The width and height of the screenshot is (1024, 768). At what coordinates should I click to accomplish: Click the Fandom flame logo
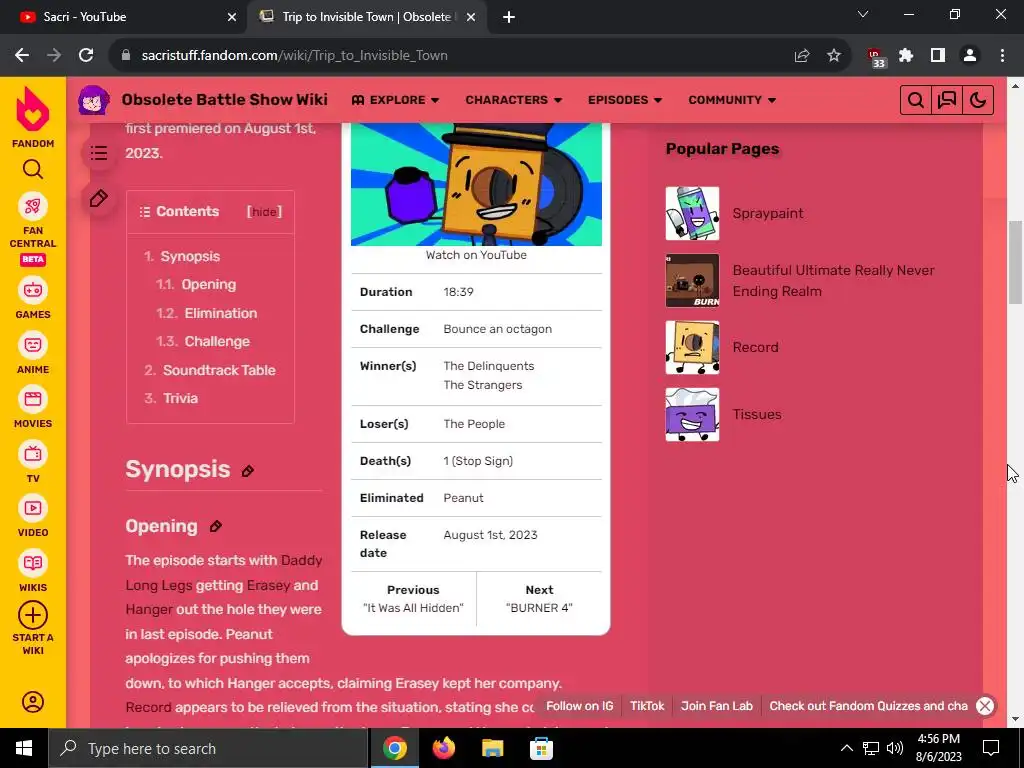(x=33, y=110)
